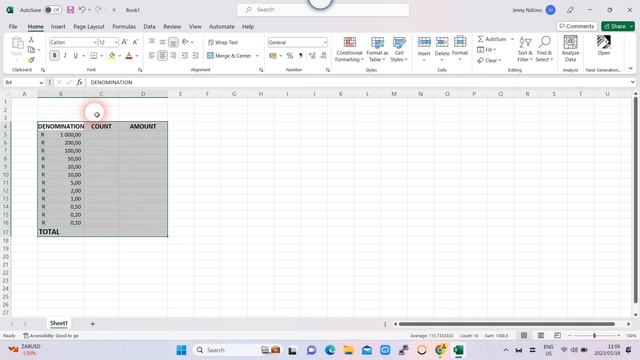Click the Decrease Indent icon
The height and width of the screenshot is (360, 640).
point(185,56)
